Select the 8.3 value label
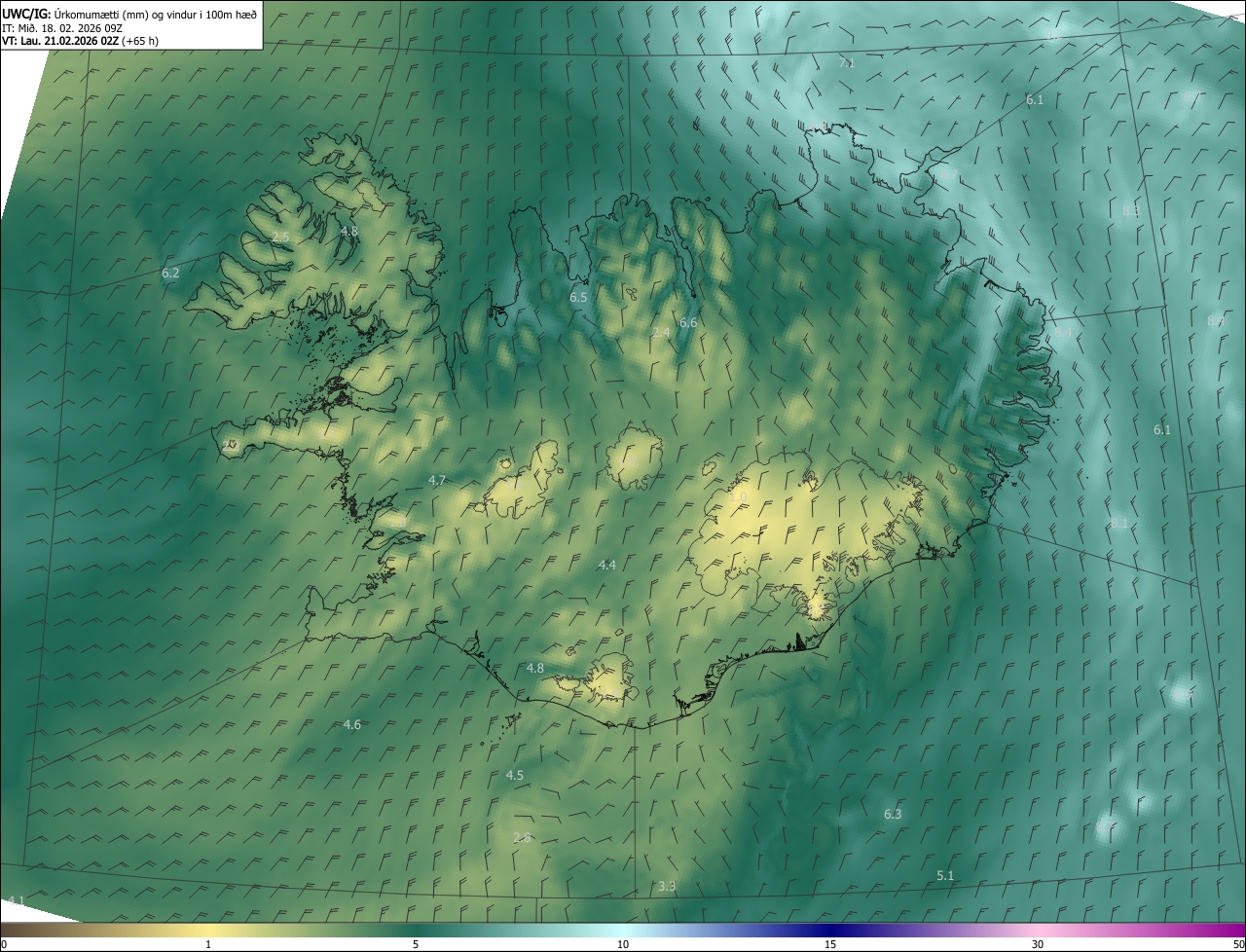This screenshot has width=1246, height=952. pos(1131,210)
